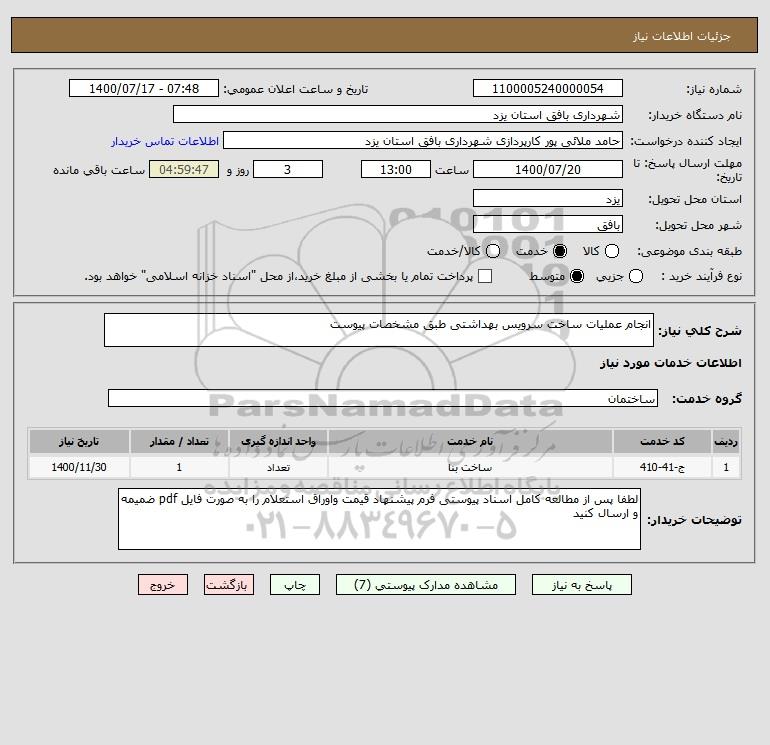The height and width of the screenshot is (745, 770).
Task: Click the response deadline date 1400/07/20 field
Action: tap(548, 169)
